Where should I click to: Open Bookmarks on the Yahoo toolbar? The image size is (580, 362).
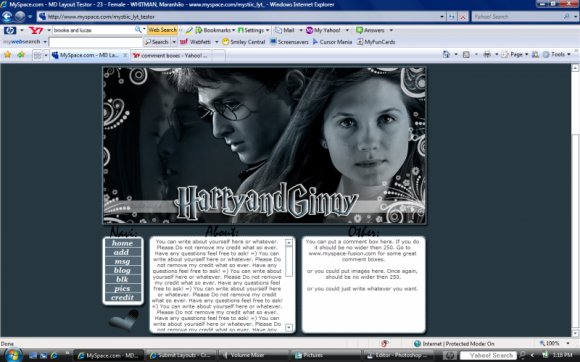(215, 30)
